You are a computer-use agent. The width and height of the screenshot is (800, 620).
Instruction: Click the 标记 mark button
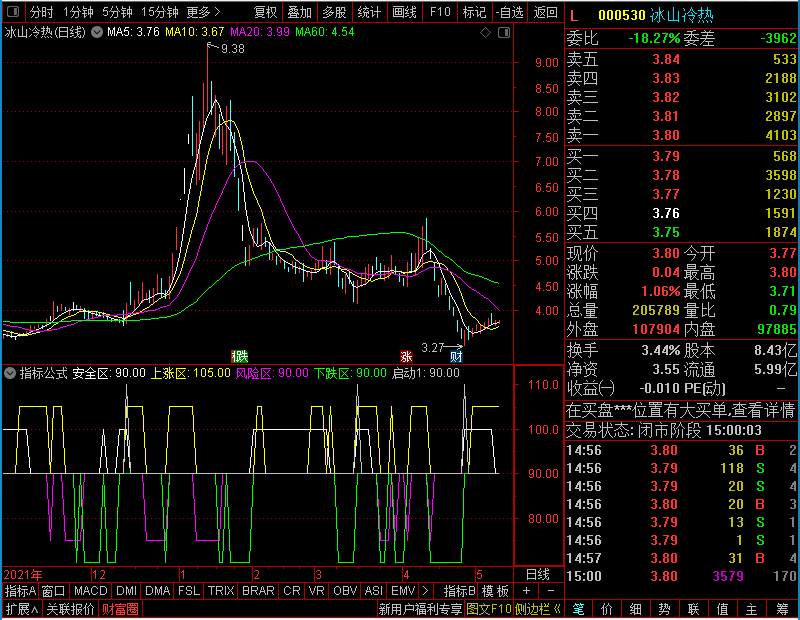[x=474, y=12]
